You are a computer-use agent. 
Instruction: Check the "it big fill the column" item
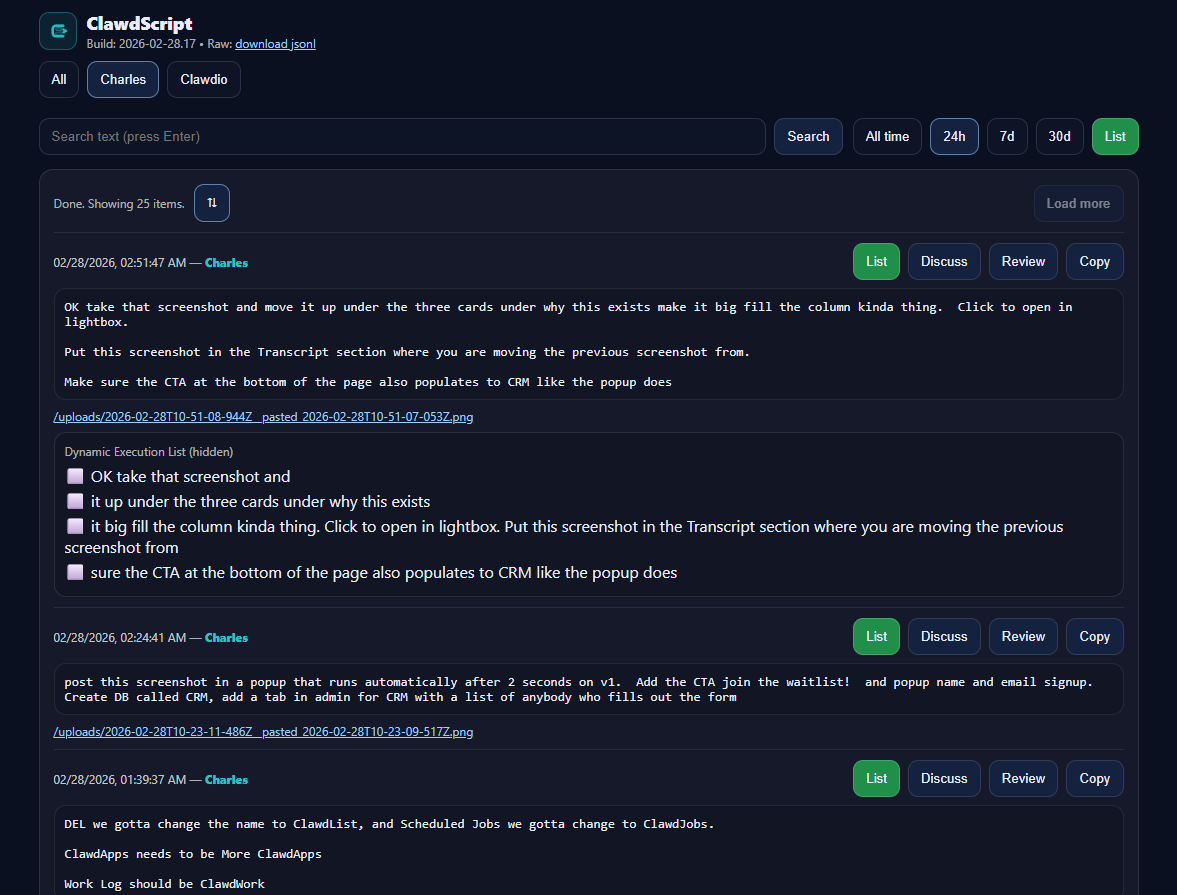click(x=75, y=526)
